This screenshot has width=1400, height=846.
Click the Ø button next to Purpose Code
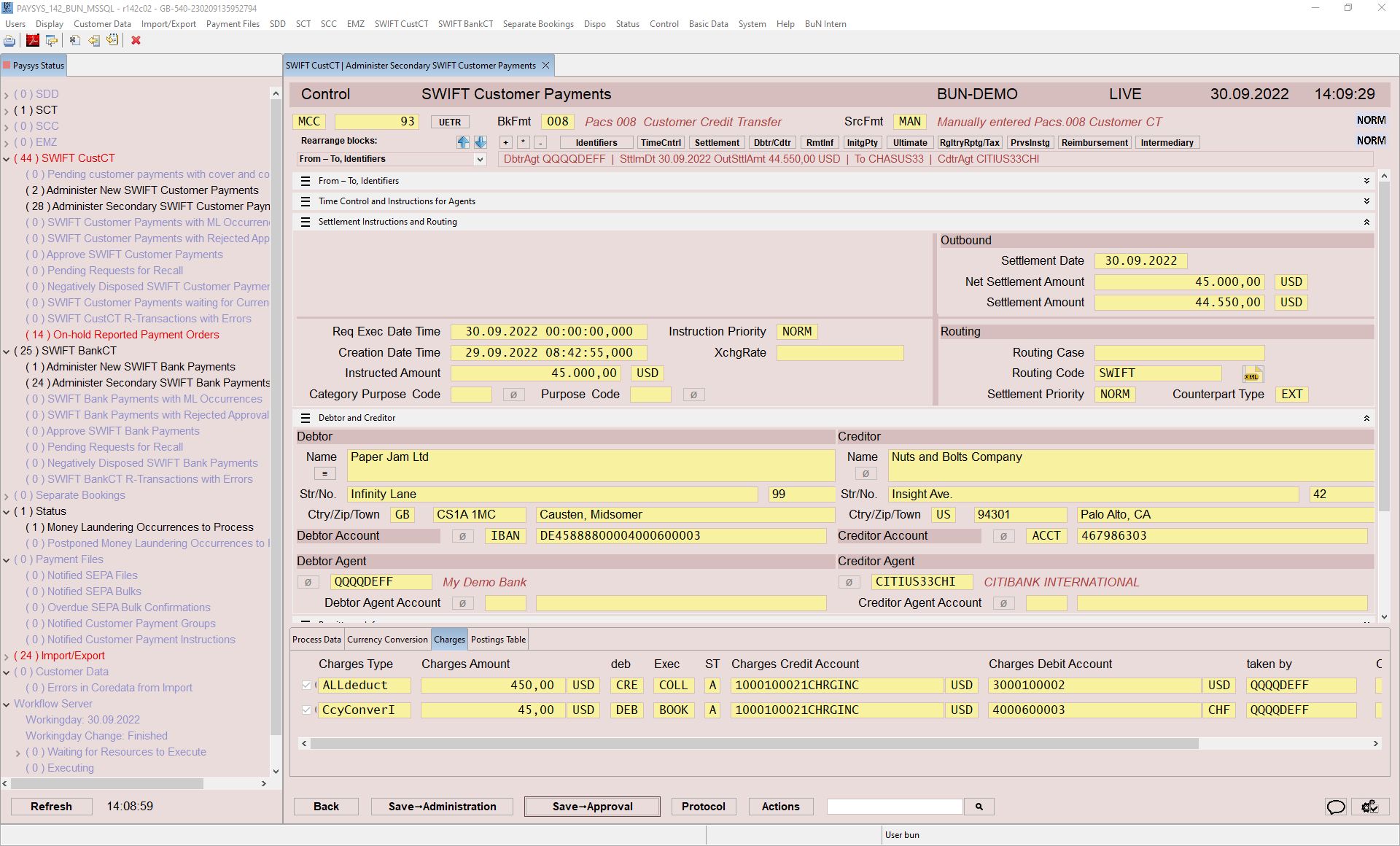tap(693, 395)
